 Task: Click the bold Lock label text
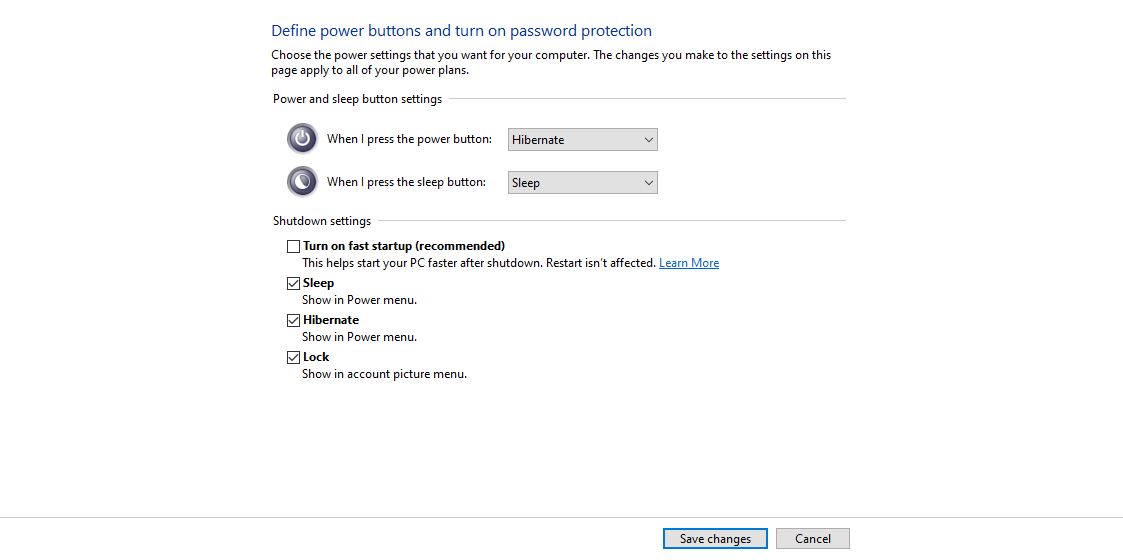point(316,357)
